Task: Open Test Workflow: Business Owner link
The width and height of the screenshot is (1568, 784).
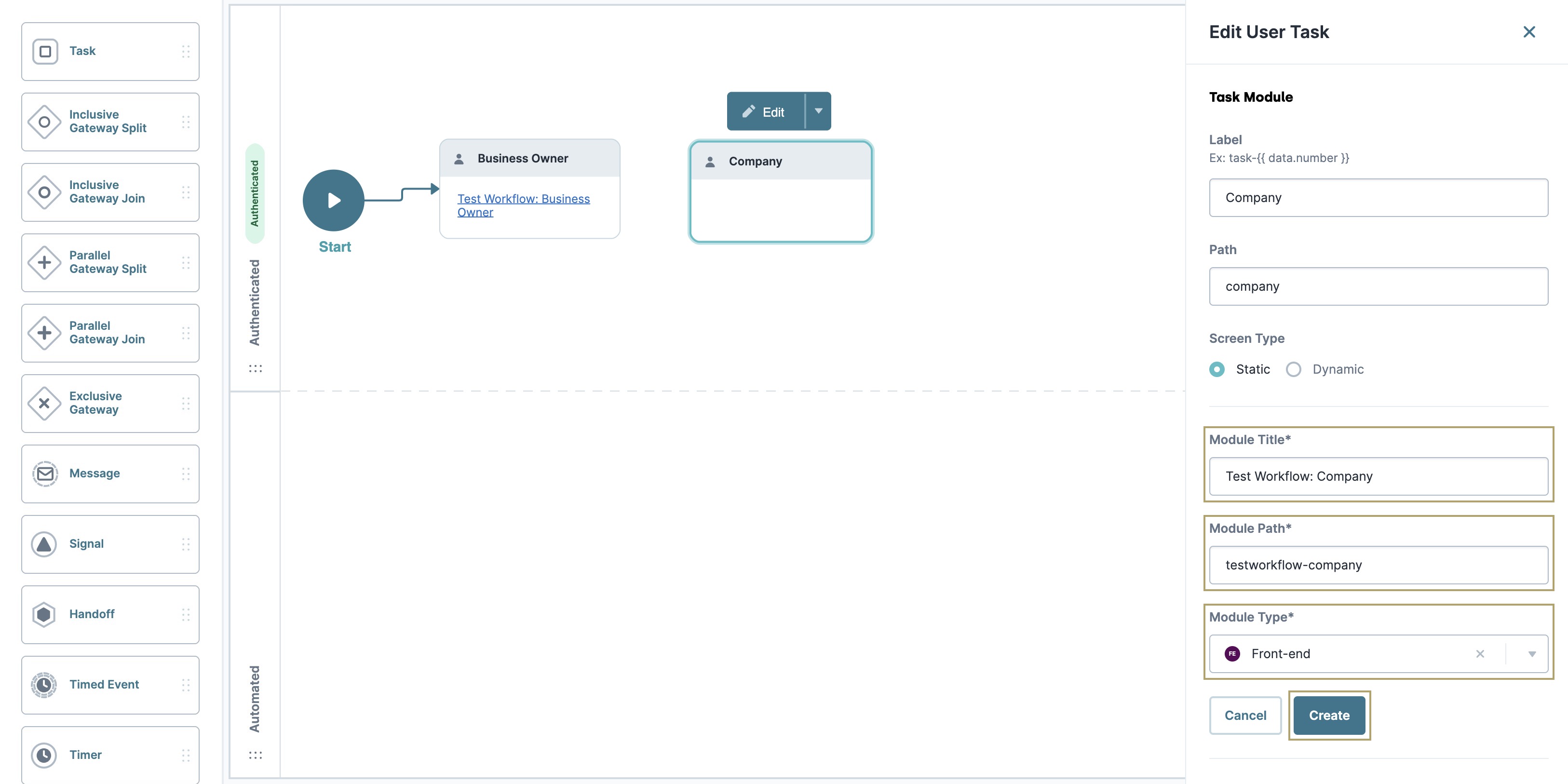Action: (524, 205)
